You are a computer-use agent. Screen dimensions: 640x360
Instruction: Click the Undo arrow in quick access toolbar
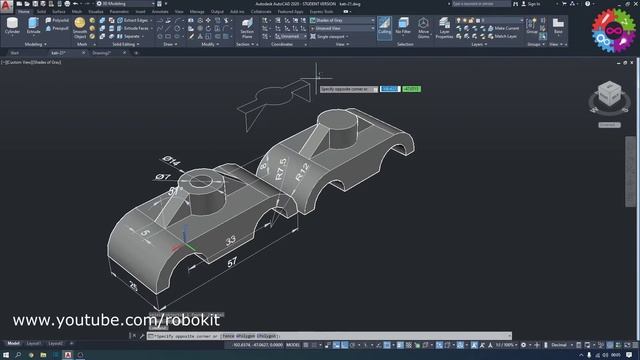pos(76,4)
